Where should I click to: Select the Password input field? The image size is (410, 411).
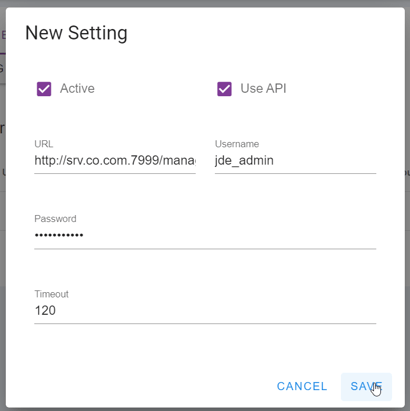[x=205, y=235]
